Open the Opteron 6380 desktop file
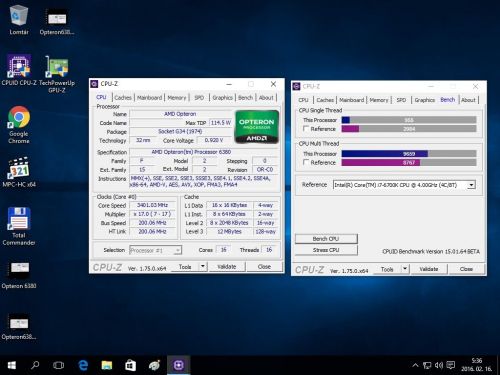500x375 pixels. tap(19, 275)
